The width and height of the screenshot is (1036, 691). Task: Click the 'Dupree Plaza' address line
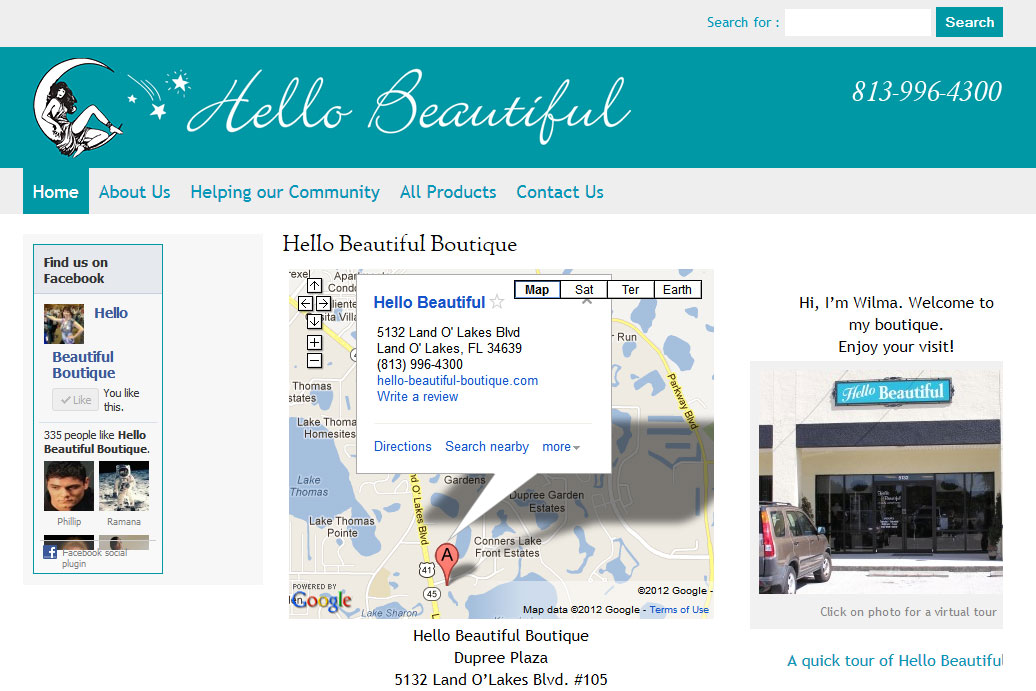[x=501, y=658]
